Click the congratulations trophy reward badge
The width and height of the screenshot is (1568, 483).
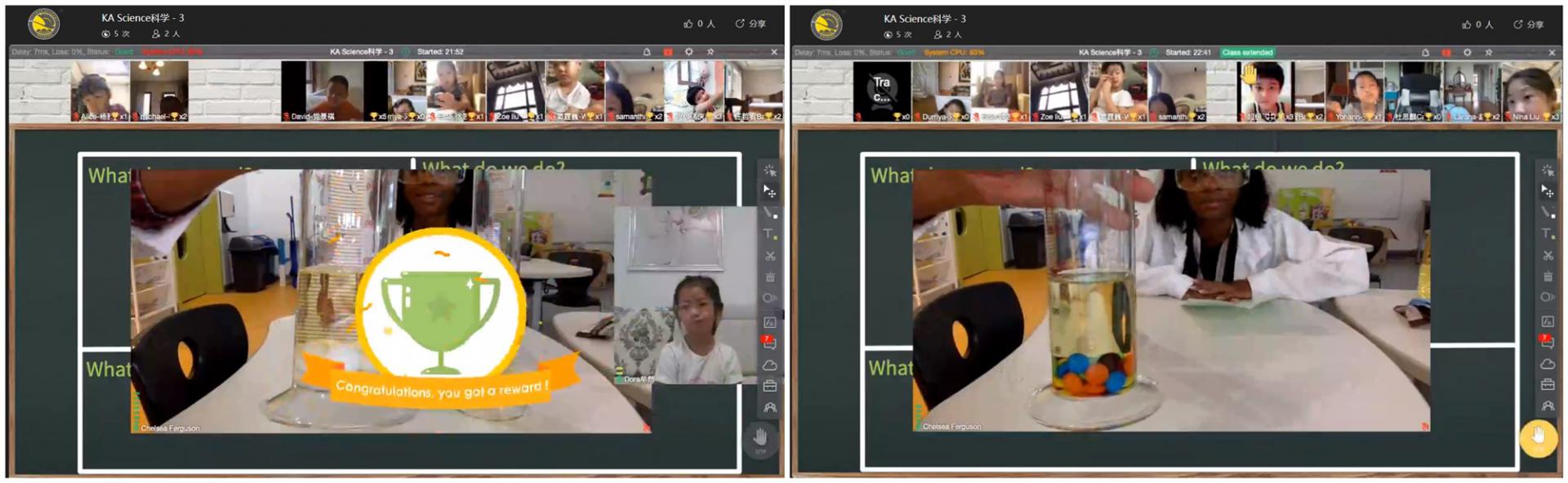pyautogui.click(x=441, y=319)
